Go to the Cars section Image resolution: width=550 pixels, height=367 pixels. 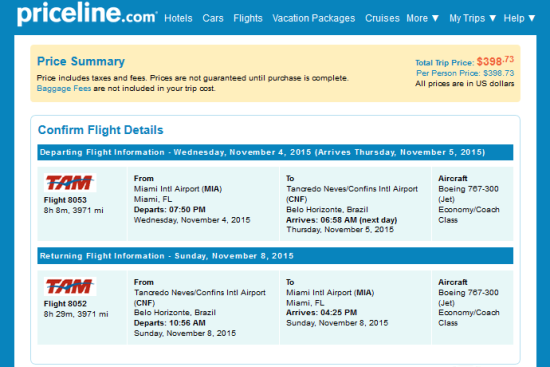(x=213, y=18)
